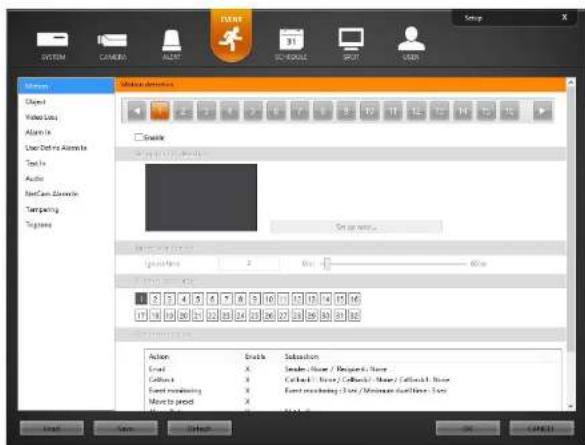Screen dimensions: 585x445
Task: Open the SPOT monitor icon
Action: click(x=351, y=44)
